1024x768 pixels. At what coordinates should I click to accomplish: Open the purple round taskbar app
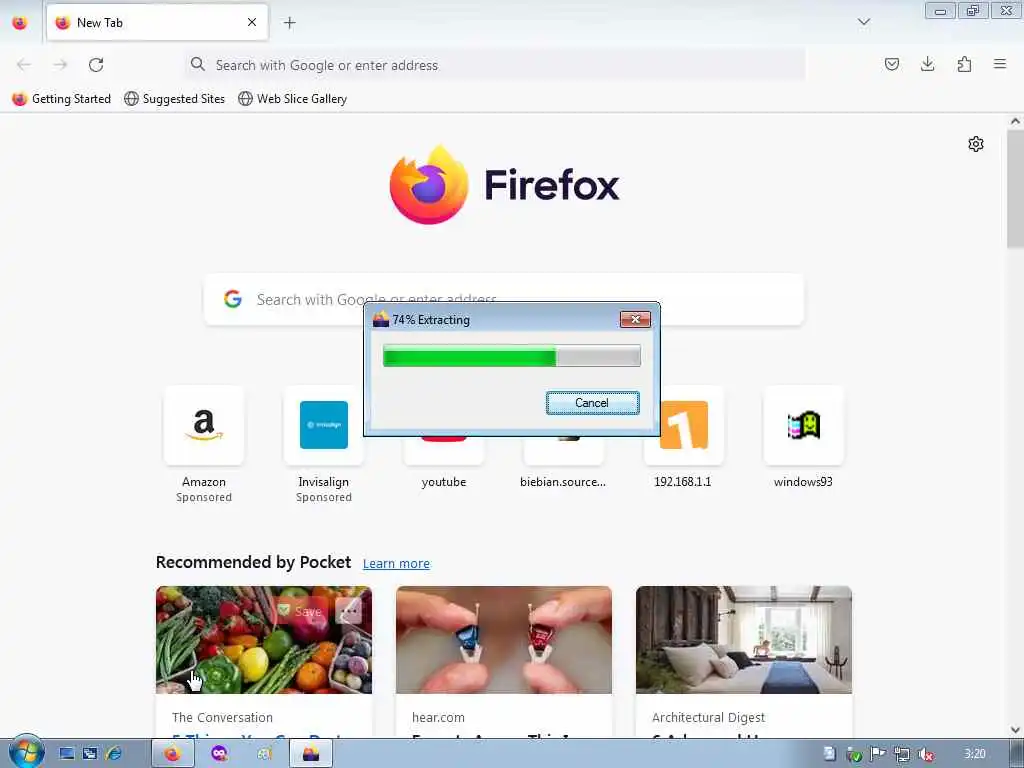click(x=220, y=754)
